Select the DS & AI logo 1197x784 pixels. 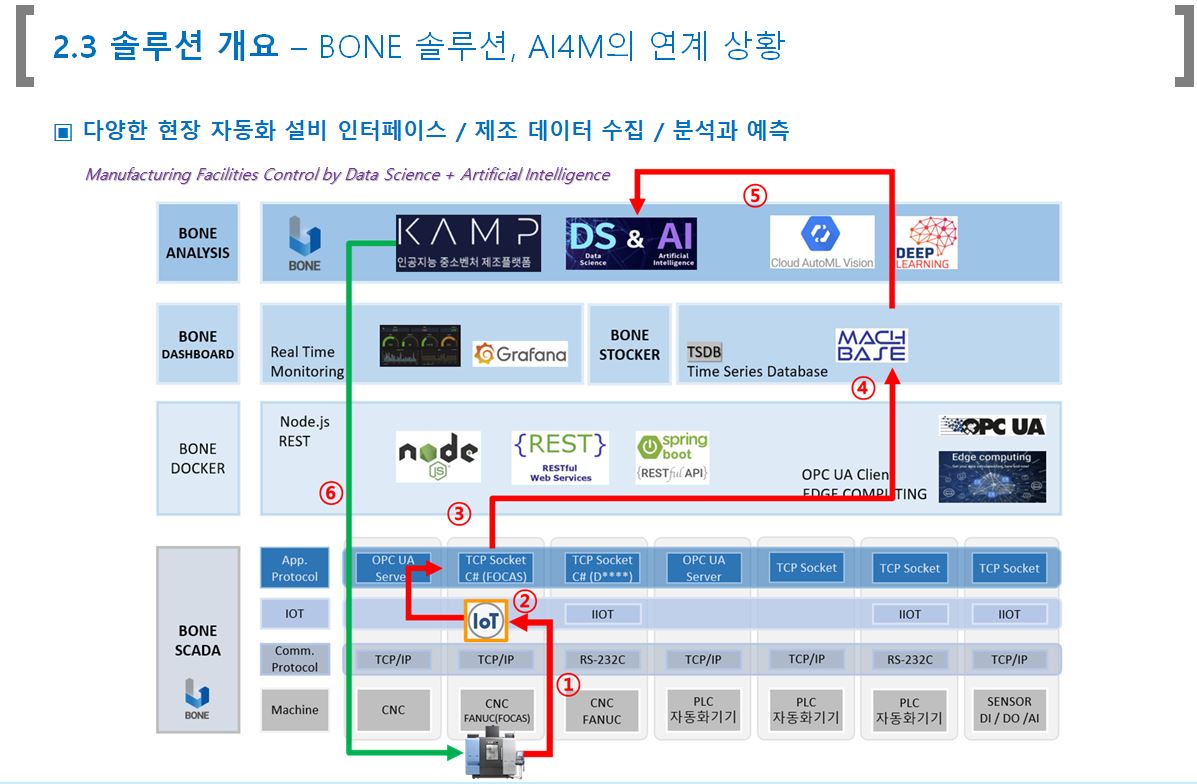tap(631, 243)
